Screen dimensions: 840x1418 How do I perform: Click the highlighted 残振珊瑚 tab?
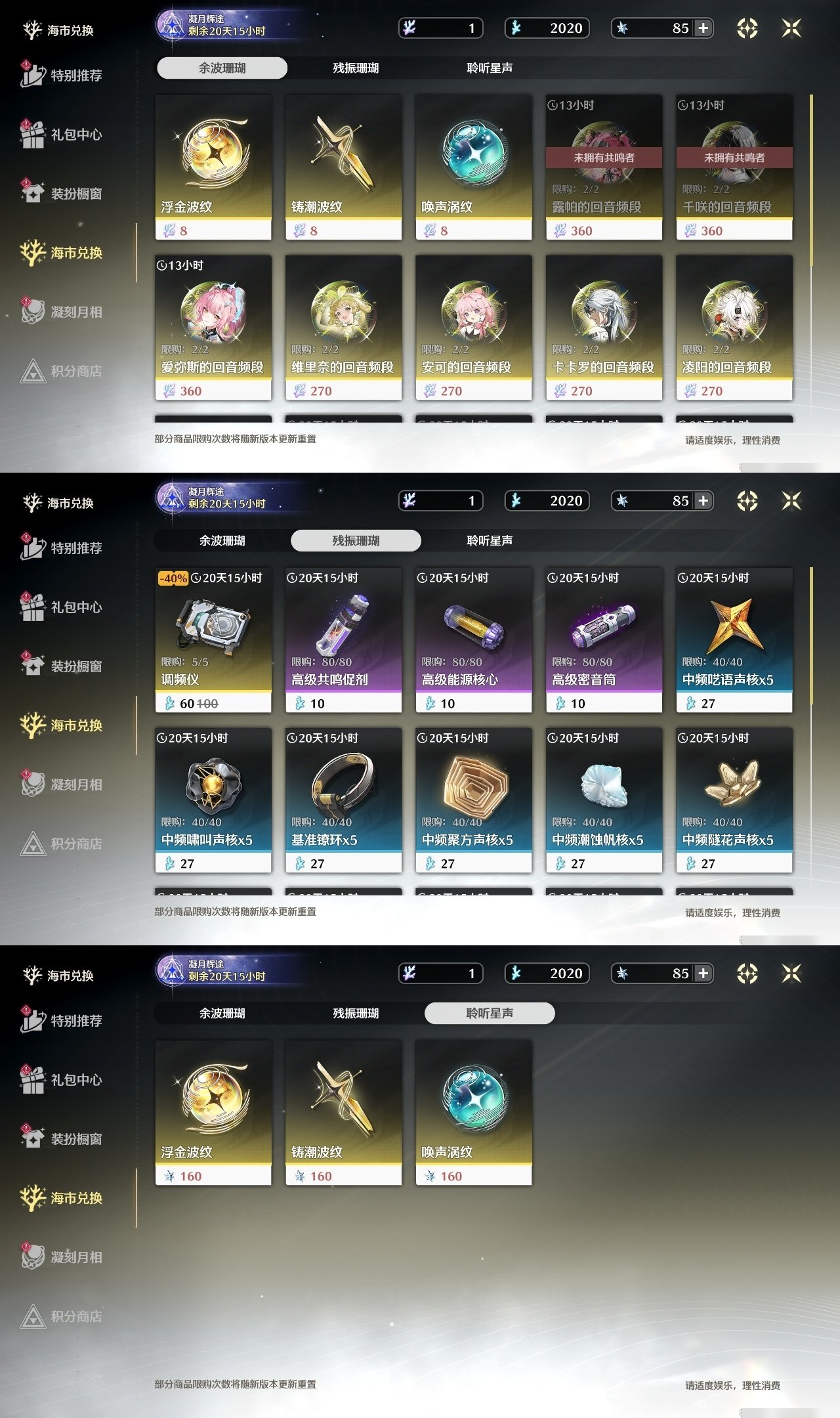[356, 540]
